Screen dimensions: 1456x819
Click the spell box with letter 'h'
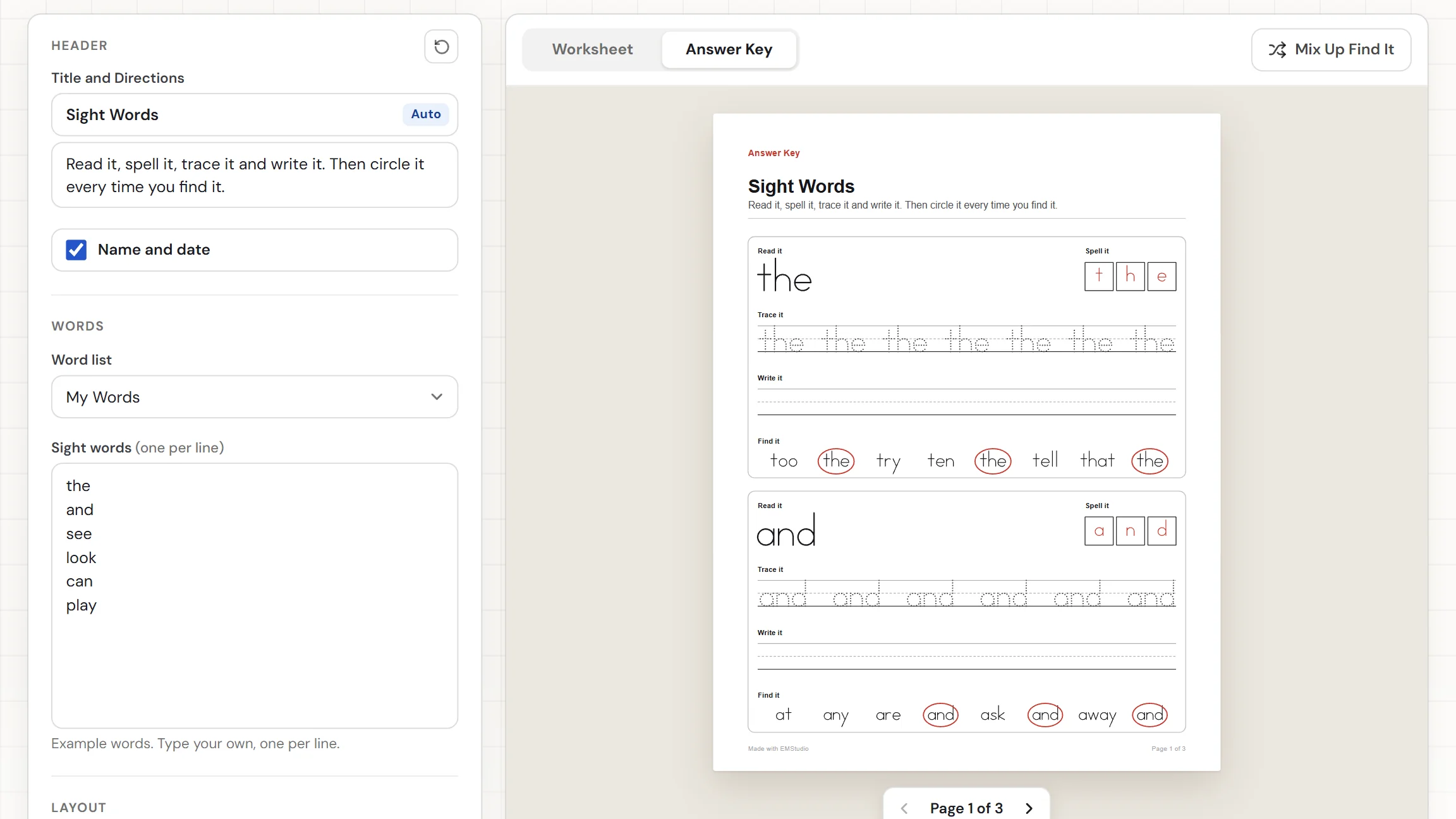pyautogui.click(x=1130, y=276)
